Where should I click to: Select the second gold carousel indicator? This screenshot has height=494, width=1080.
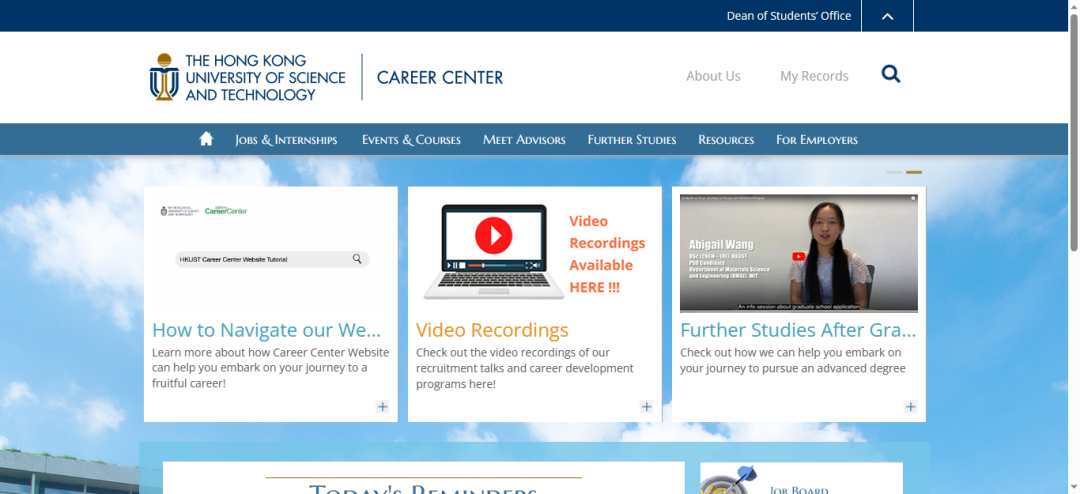click(x=913, y=172)
